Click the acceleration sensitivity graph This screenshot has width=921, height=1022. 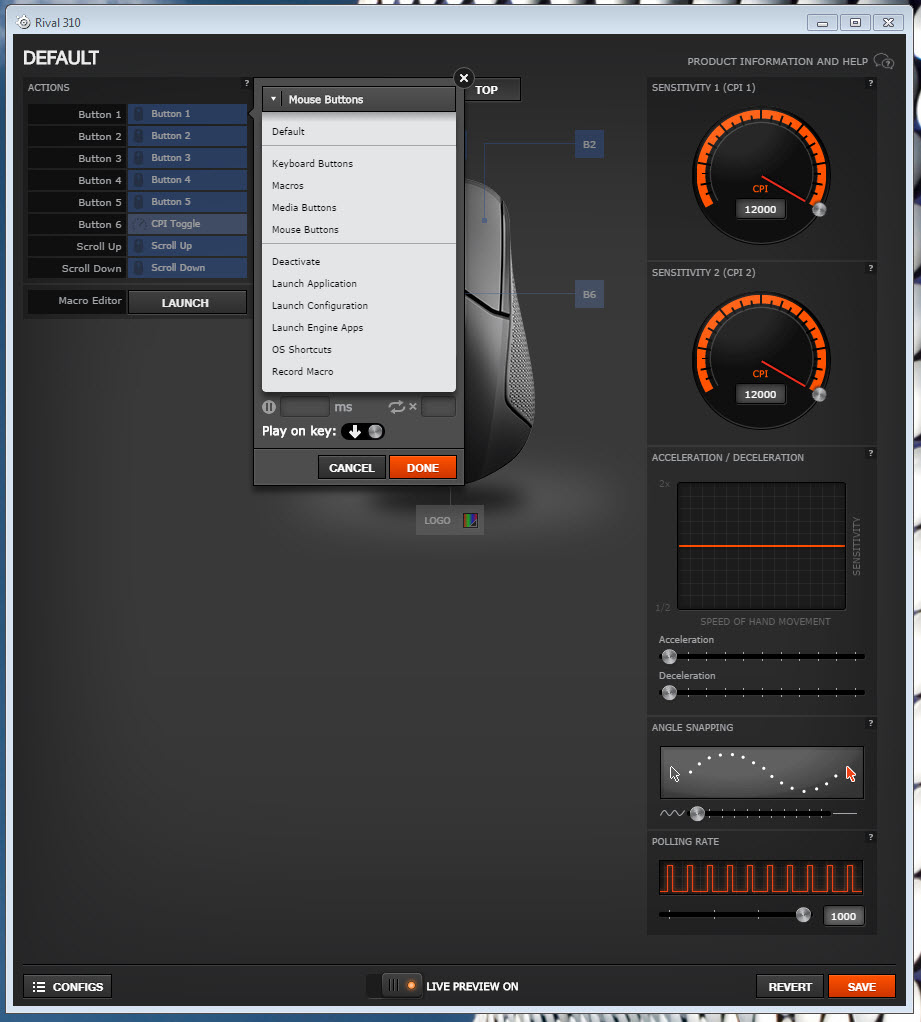point(761,546)
